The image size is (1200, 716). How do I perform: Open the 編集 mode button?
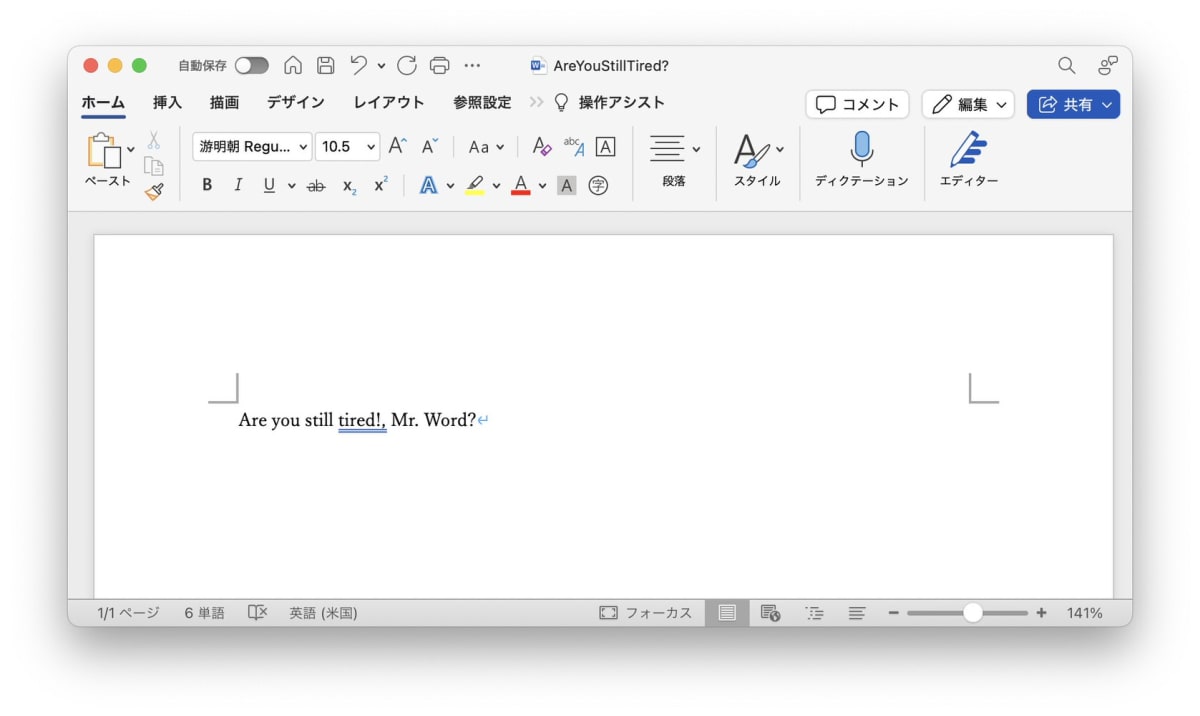pyautogui.click(x=968, y=104)
